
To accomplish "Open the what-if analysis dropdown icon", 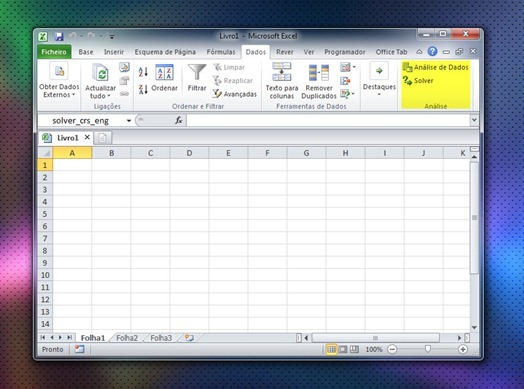I will coord(348,94).
